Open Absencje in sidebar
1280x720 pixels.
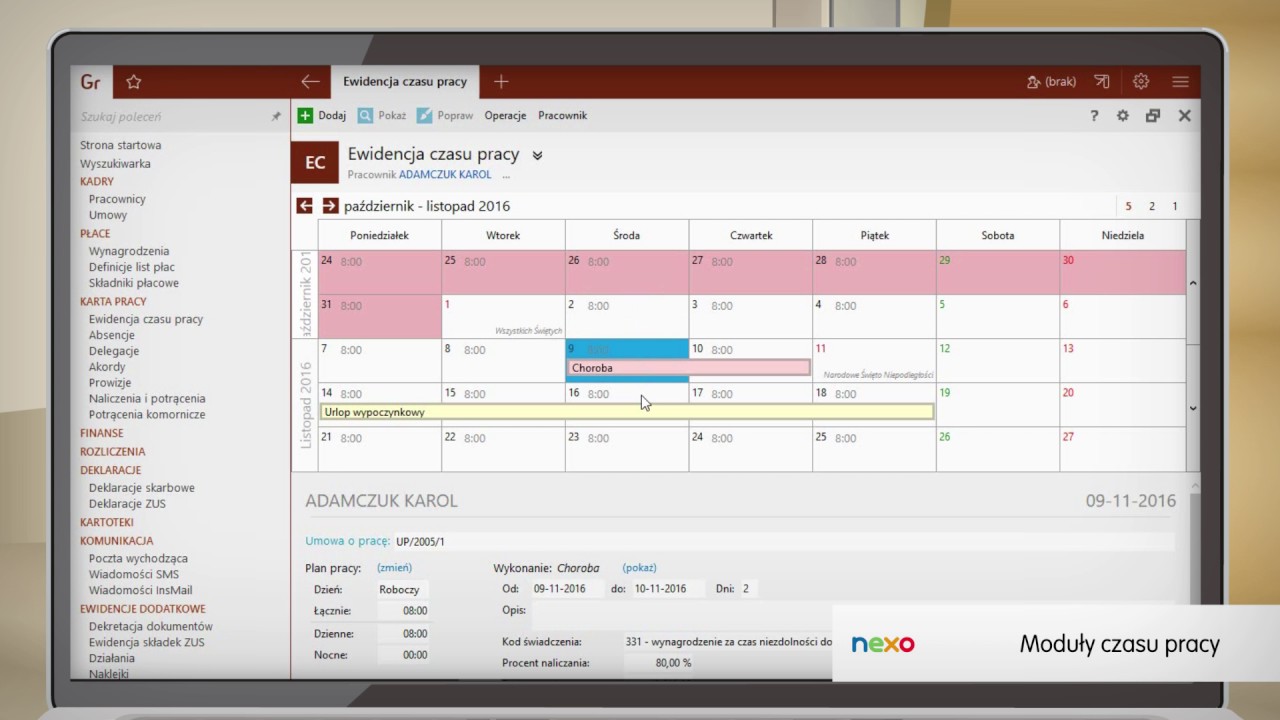pyautogui.click(x=111, y=335)
